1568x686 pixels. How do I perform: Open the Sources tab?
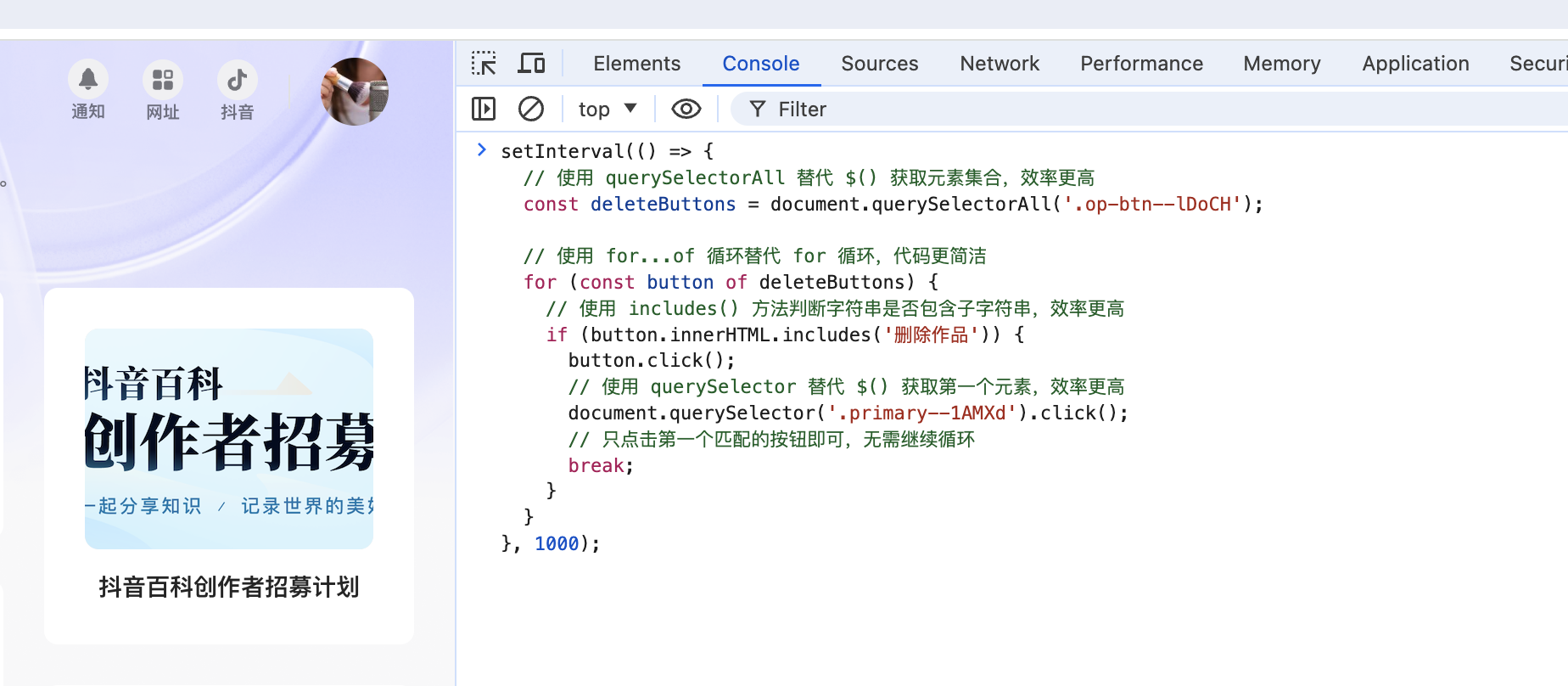tap(880, 64)
